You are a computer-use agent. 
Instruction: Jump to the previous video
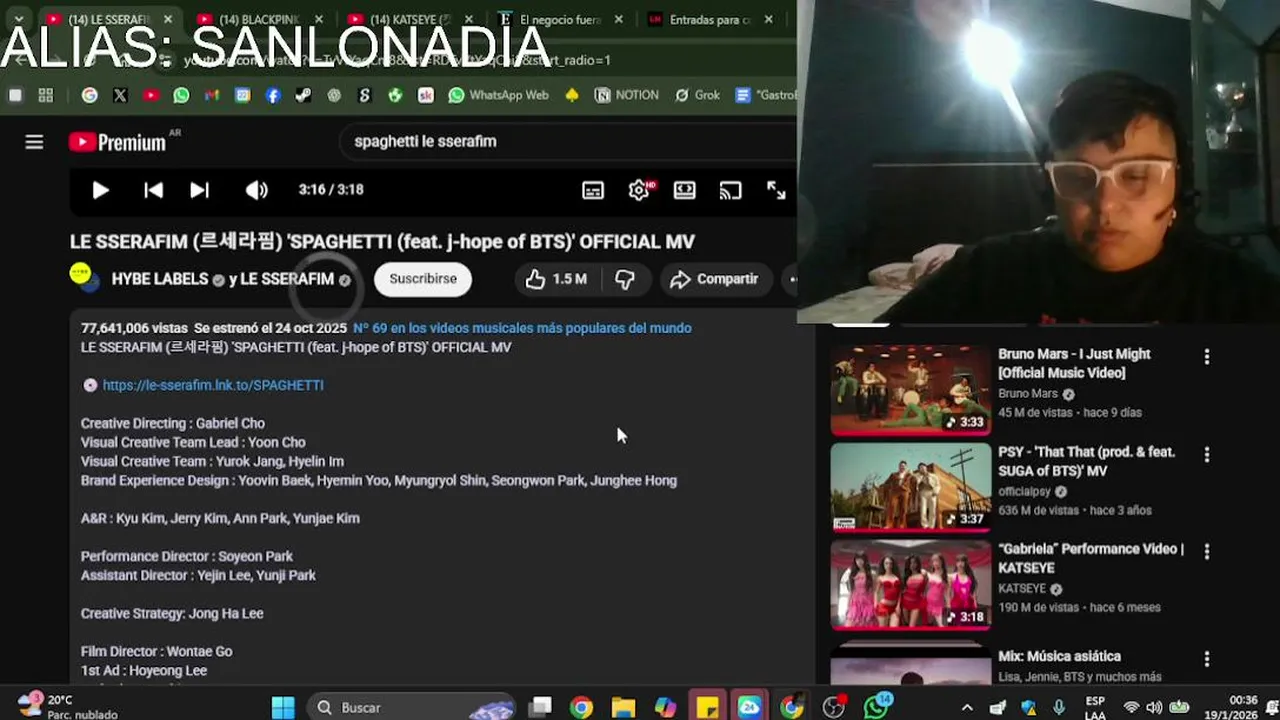click(x=153, y=190)
